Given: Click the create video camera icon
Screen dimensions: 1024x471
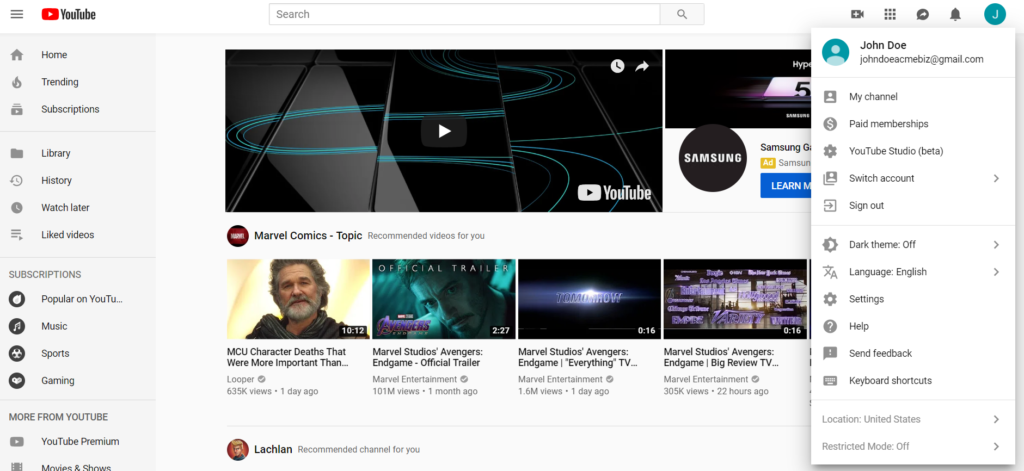Looking at the screenshot, I should pyautogui.click(x=857, y=14).
